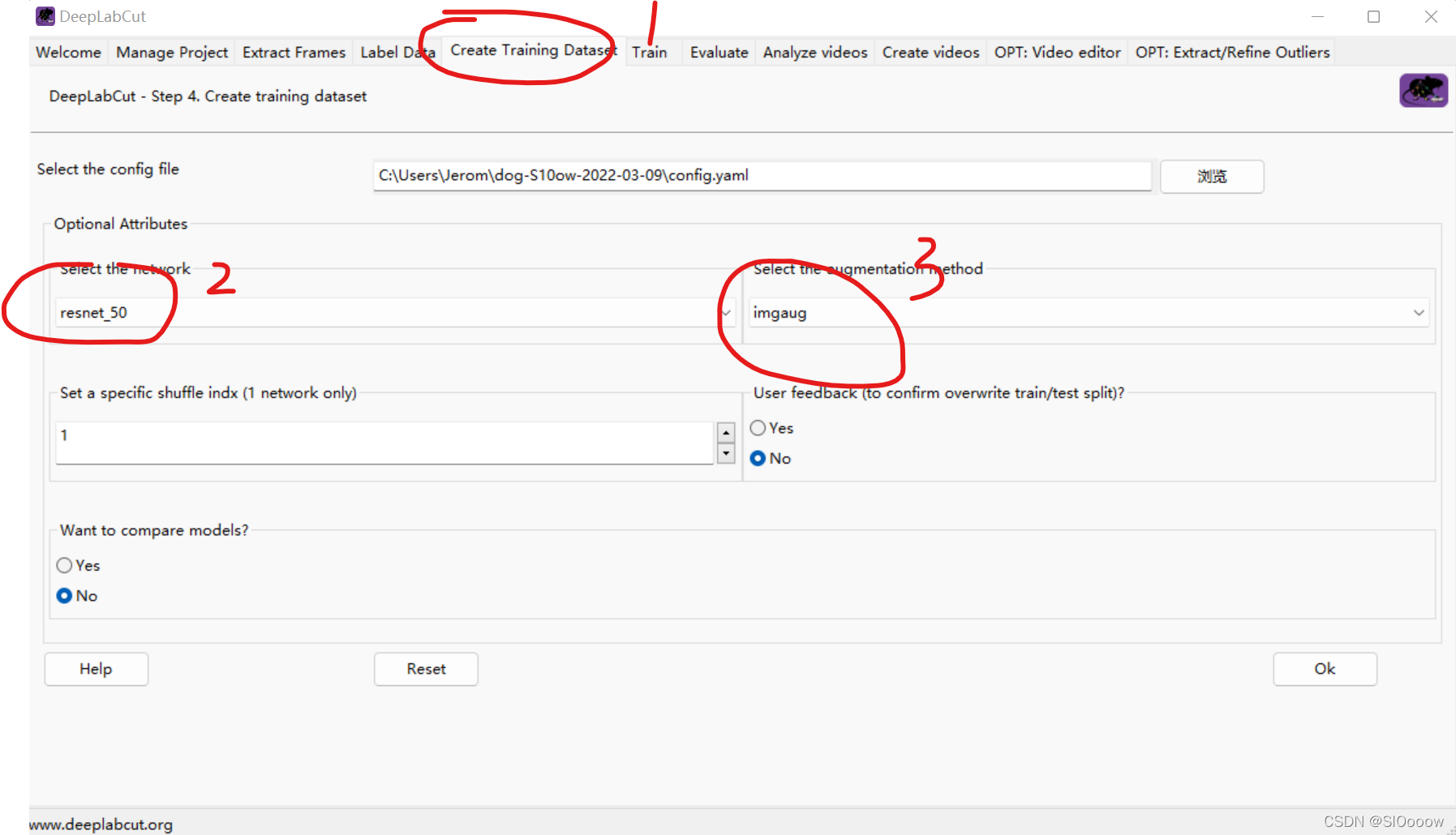The height and width of the screenshot is (835, 1456).
Task: Click the 'Optional Attributes' group label
Action: pyautogui.click(x=121, y=224)
